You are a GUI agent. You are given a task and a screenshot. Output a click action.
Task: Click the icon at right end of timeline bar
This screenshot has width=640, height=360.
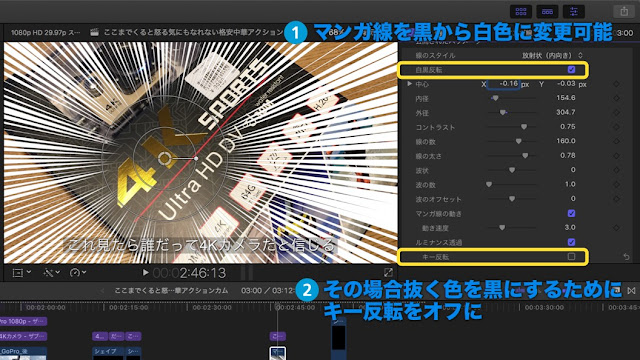coord(631,291)
